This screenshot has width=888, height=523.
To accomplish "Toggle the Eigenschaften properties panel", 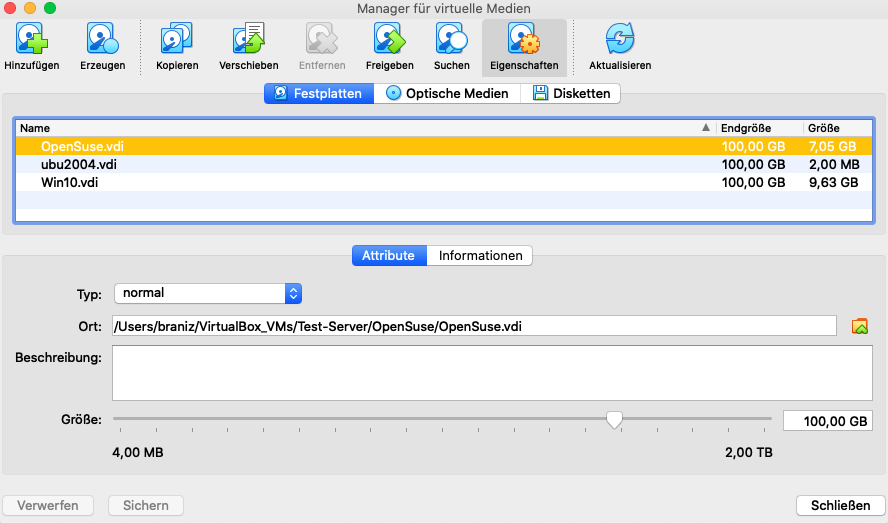I will click(x=524, y=40).
